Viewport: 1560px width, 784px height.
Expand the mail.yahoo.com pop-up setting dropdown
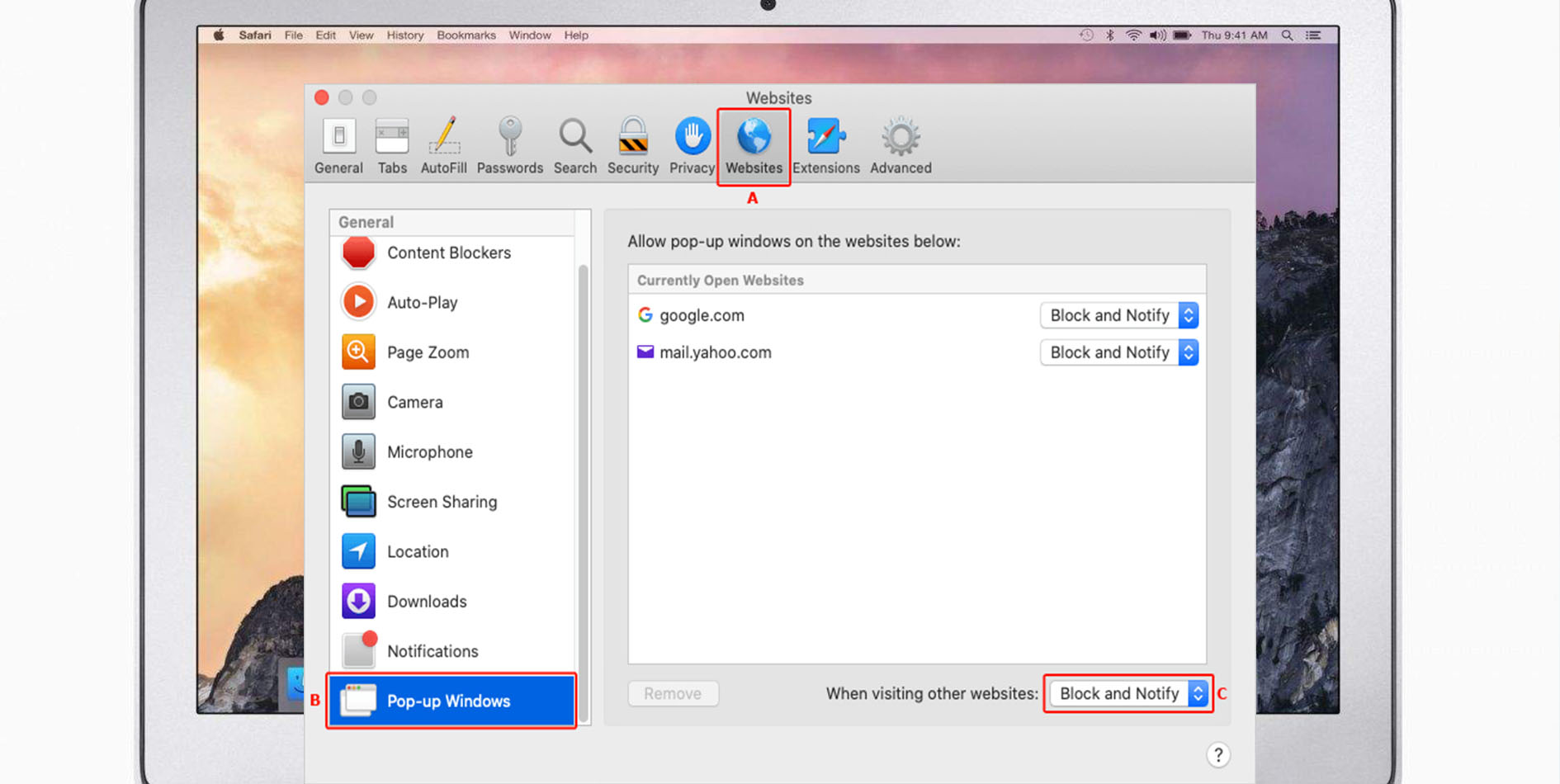[x=1118, y=352]
